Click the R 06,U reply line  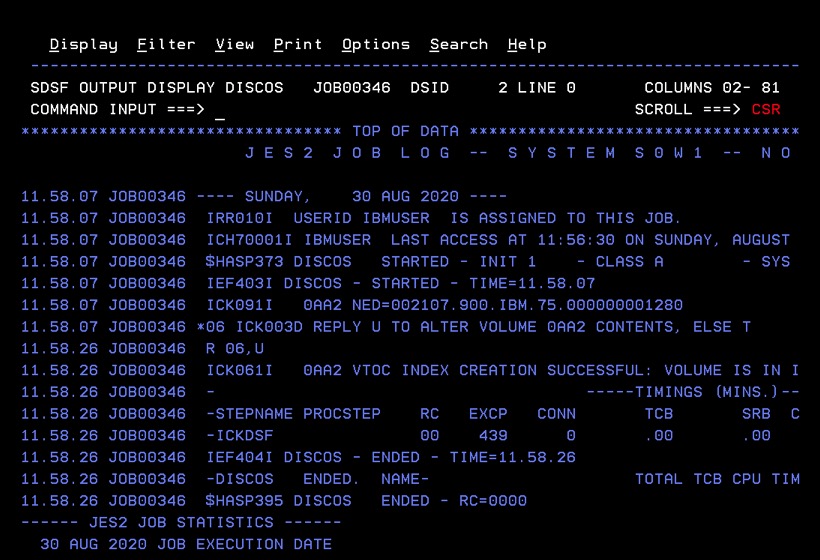pos(142,349)
